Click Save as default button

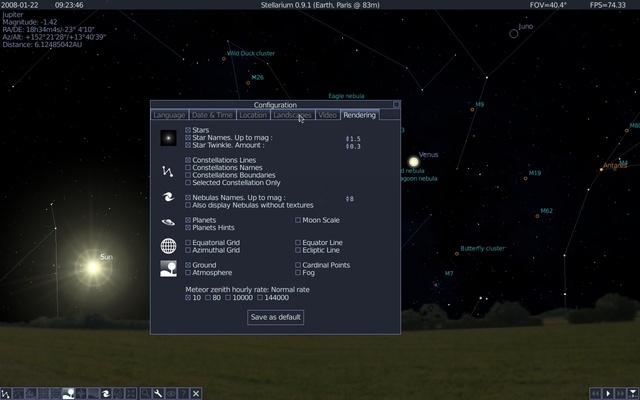(x=276, y=317)
